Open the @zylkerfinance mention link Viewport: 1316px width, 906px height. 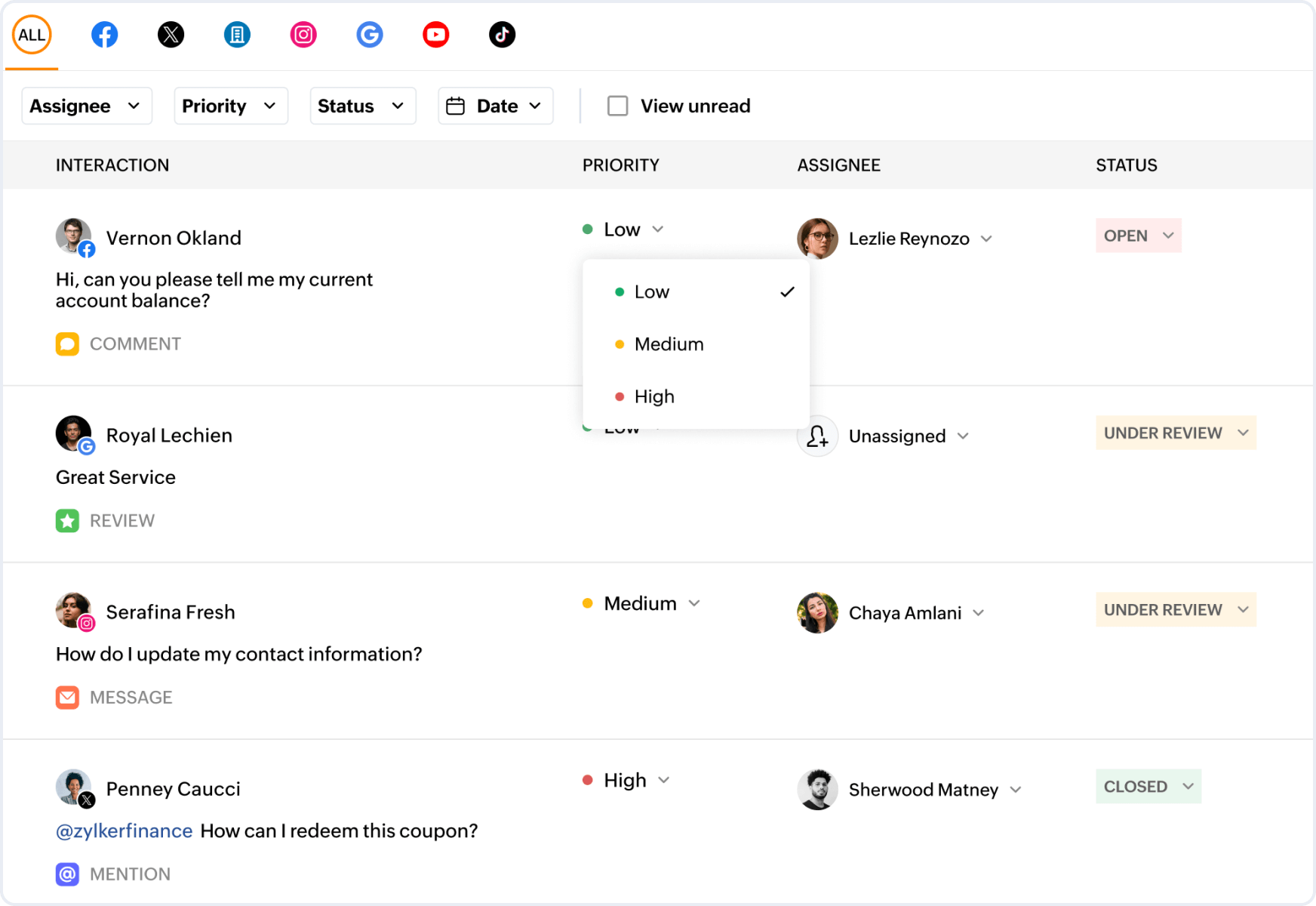tap(125, 831)
